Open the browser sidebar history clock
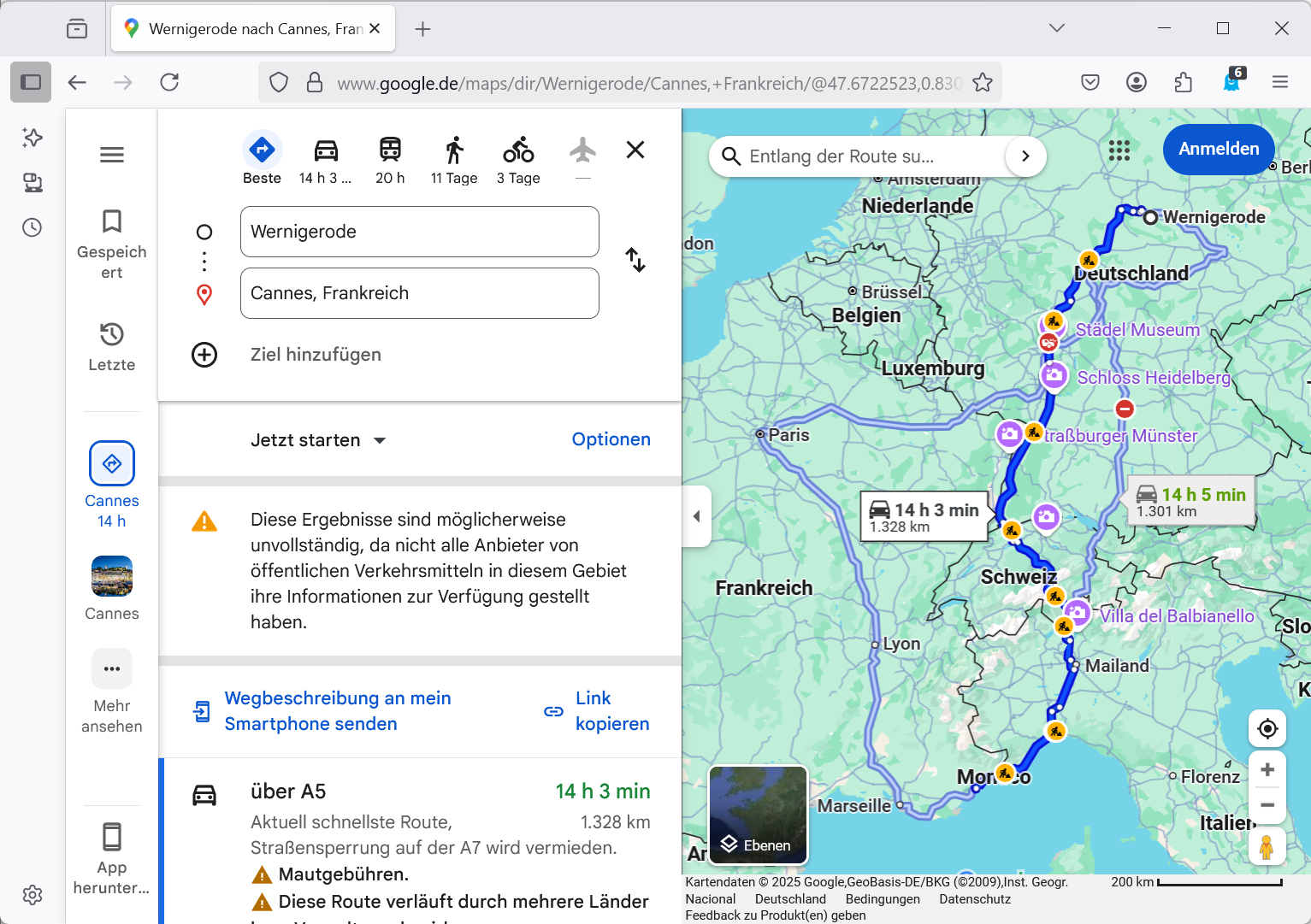 click(32, 227)
